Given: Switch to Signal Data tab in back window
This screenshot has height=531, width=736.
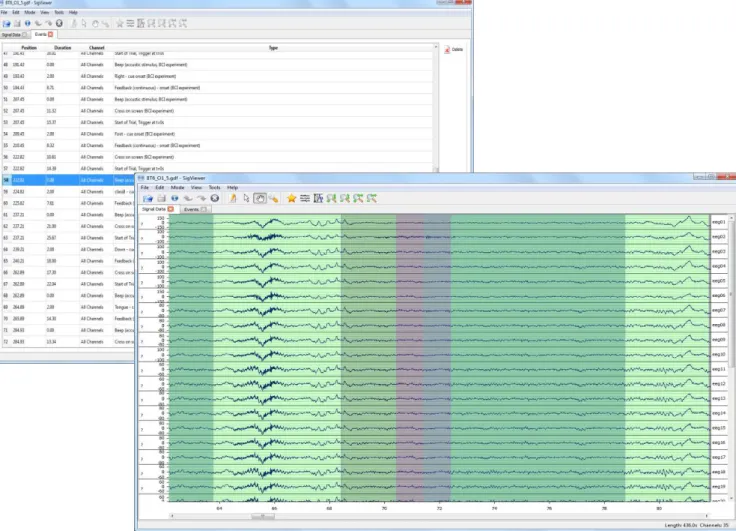Looking at the screenshot, I should pyautogui.click(x=15, y=35).
